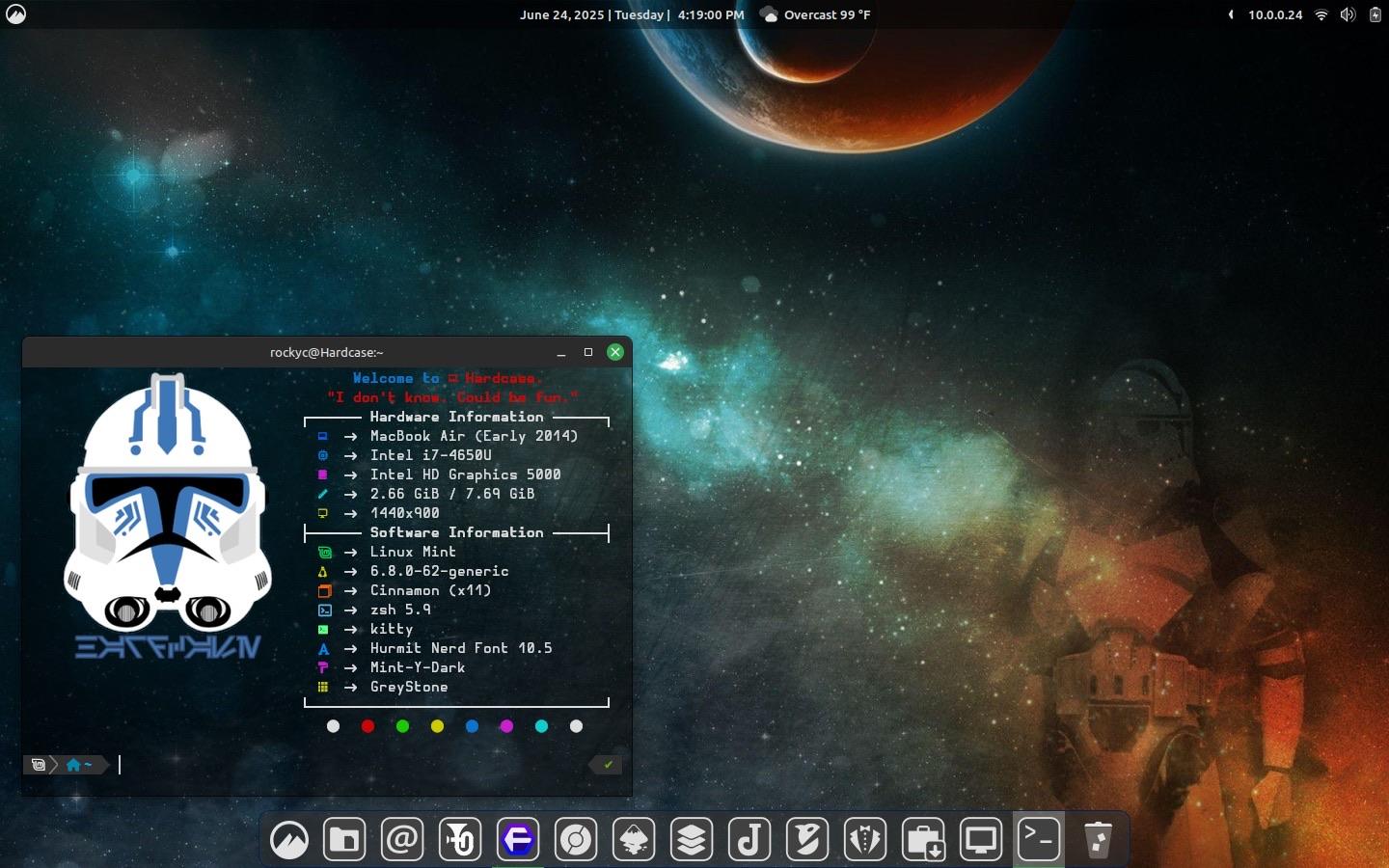Screen dimensions: 1389x868
Task: Click the "Hurmit Nerd Font 10.5" line
Action: coord(461,648)
